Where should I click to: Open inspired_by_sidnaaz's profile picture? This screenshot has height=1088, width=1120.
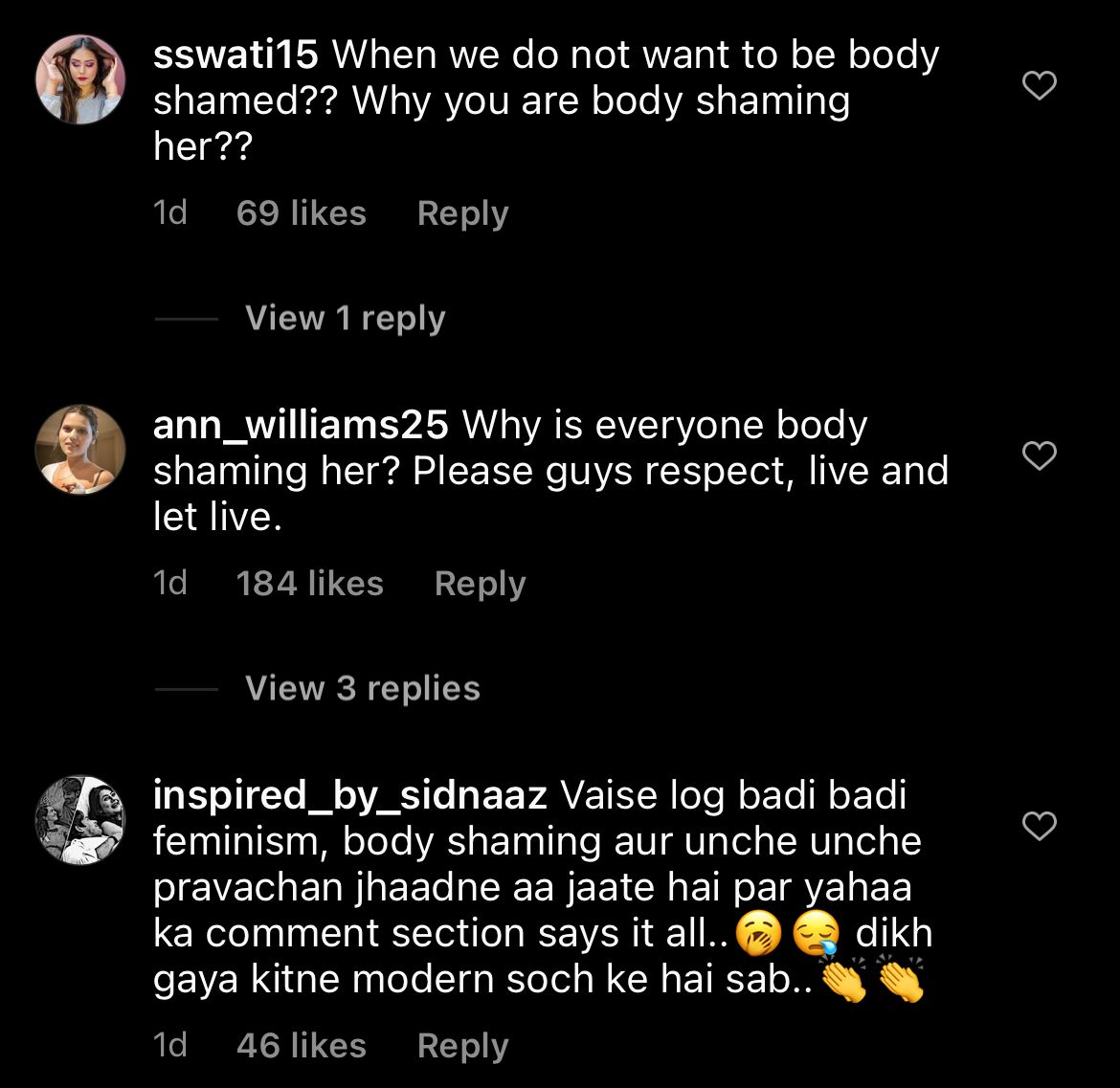coord(80,819)
